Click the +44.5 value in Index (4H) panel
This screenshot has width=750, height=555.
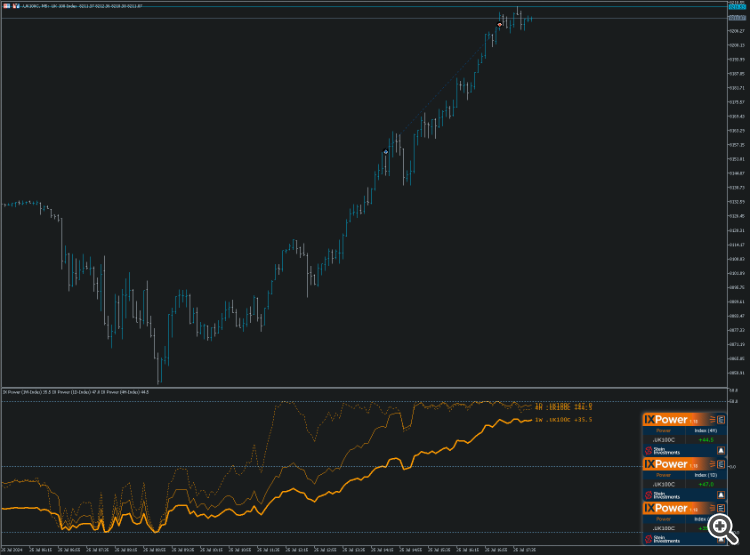pyautogui.click(x=706, y=440)
